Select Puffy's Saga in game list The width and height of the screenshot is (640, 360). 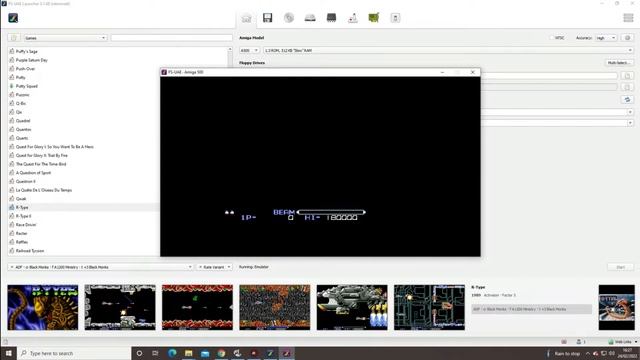pyautogui.click(x=27, y=51)
